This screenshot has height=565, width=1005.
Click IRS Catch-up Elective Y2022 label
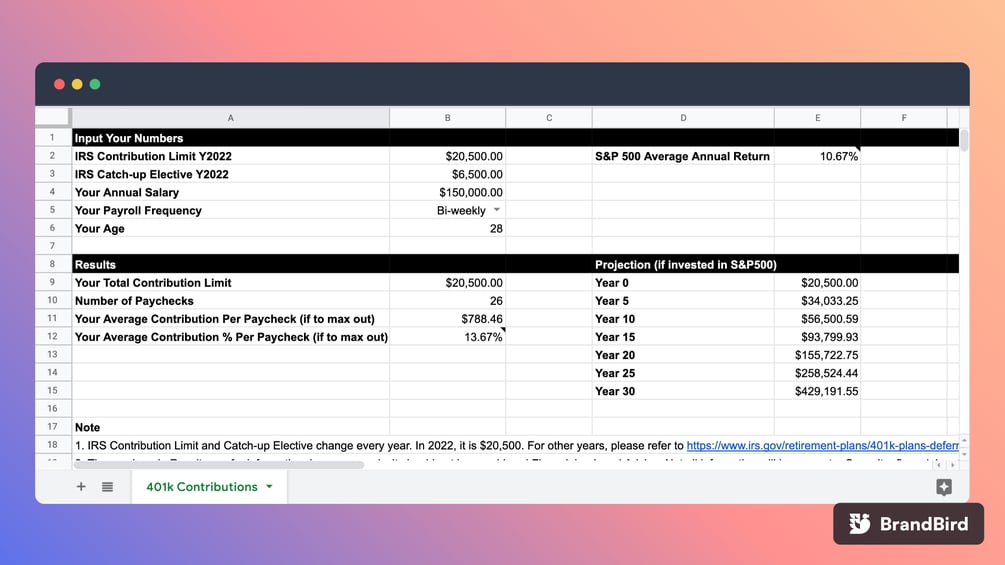[151, 174]
